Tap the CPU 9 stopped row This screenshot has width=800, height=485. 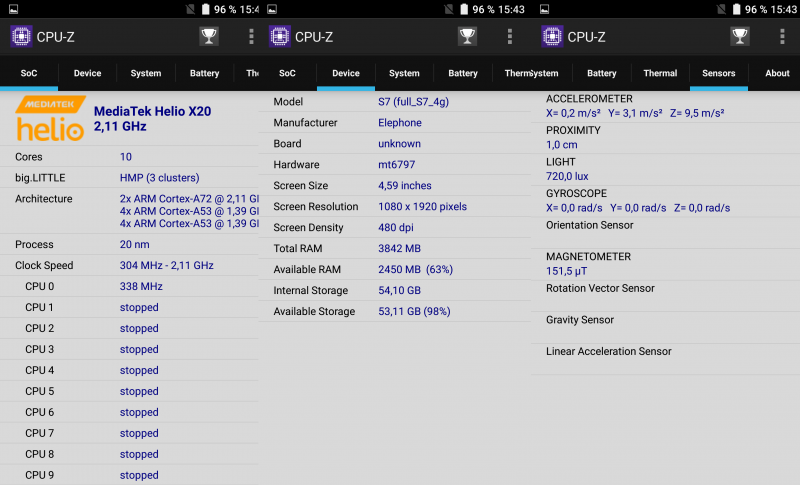[x=129, y=475]
